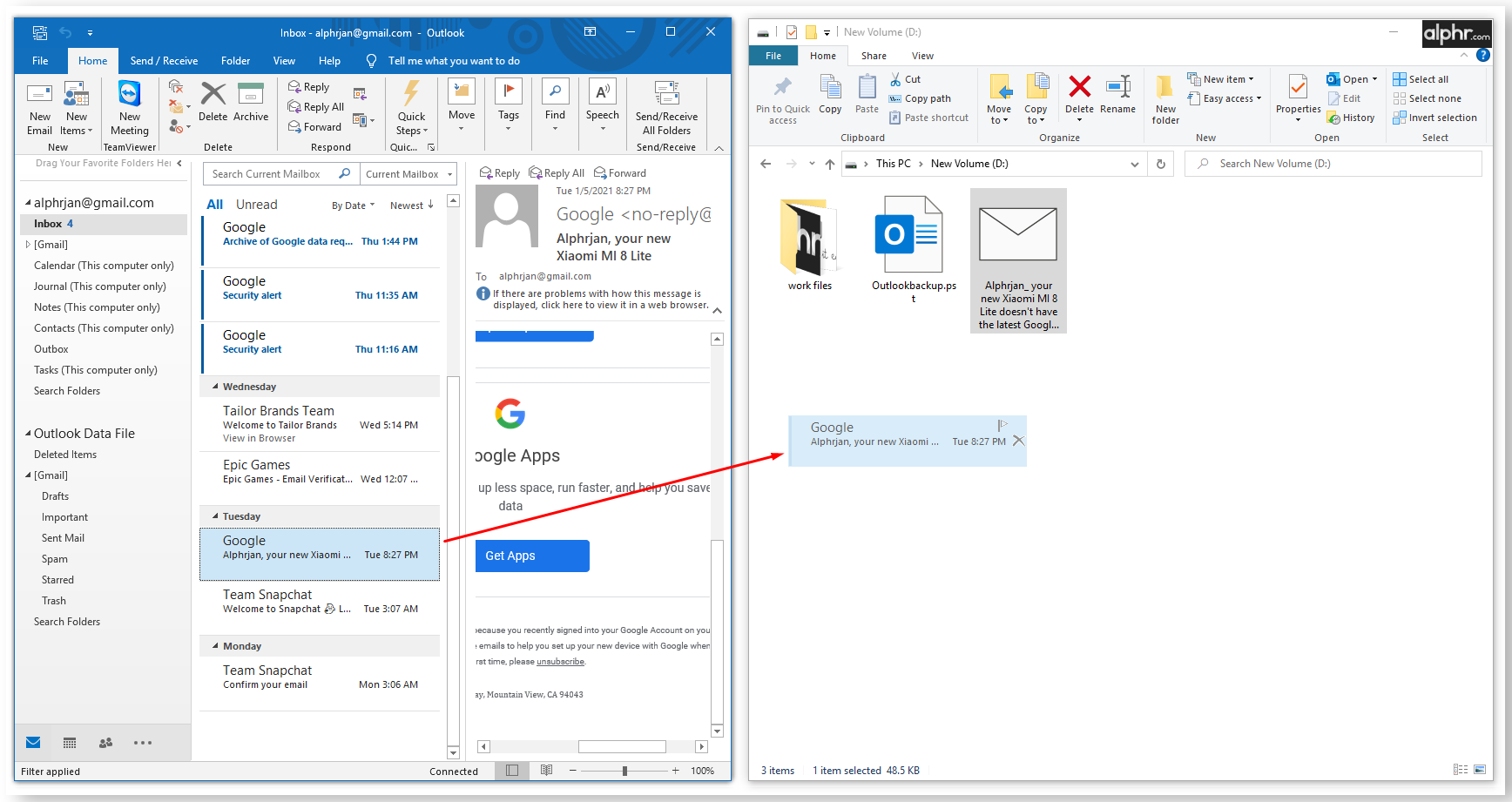Screen dimensions: 1512x802
Task: Toggle large icons view in Explorer status bar
Action: 1479,770
